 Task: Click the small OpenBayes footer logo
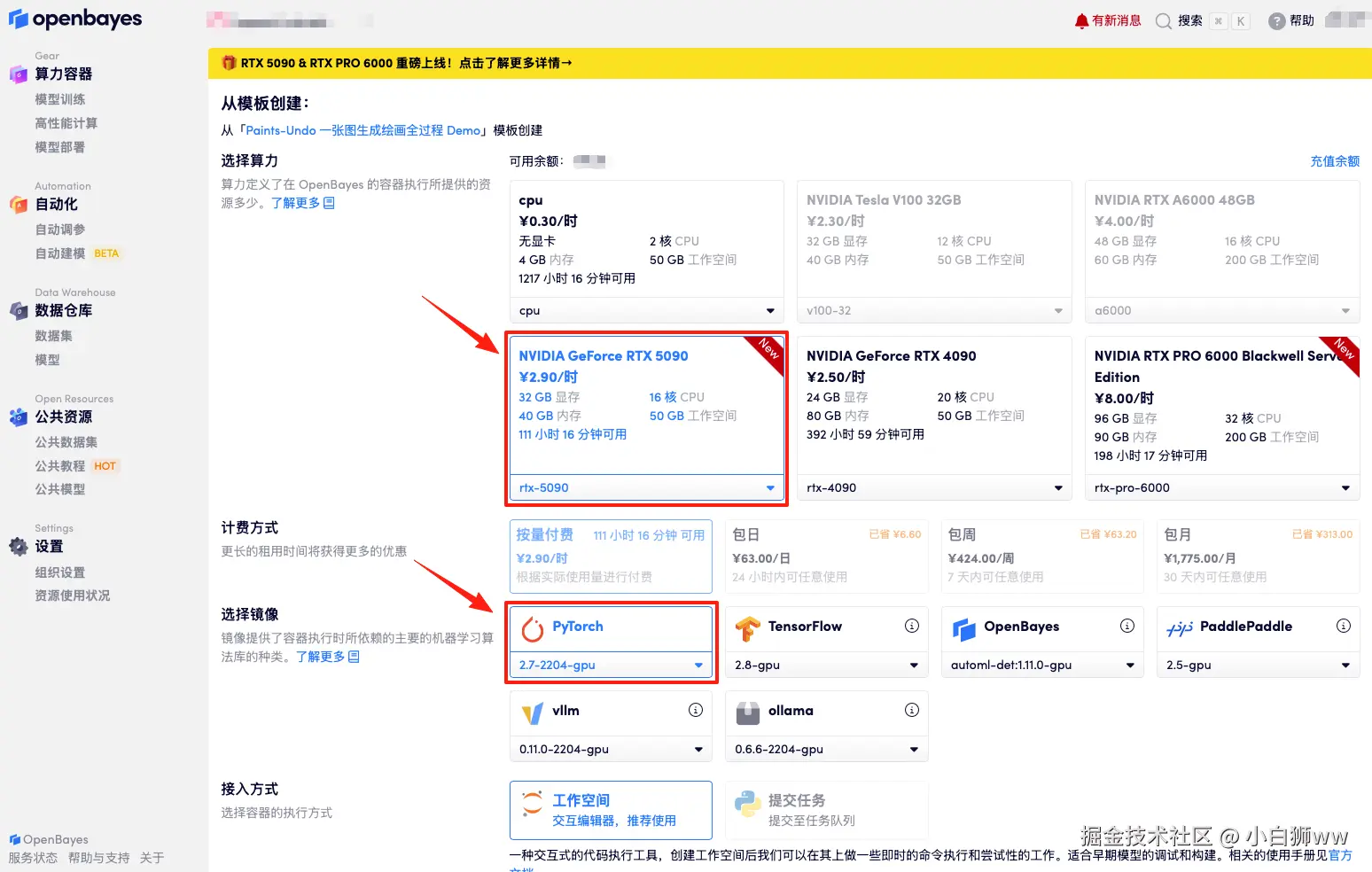[14, 839]
